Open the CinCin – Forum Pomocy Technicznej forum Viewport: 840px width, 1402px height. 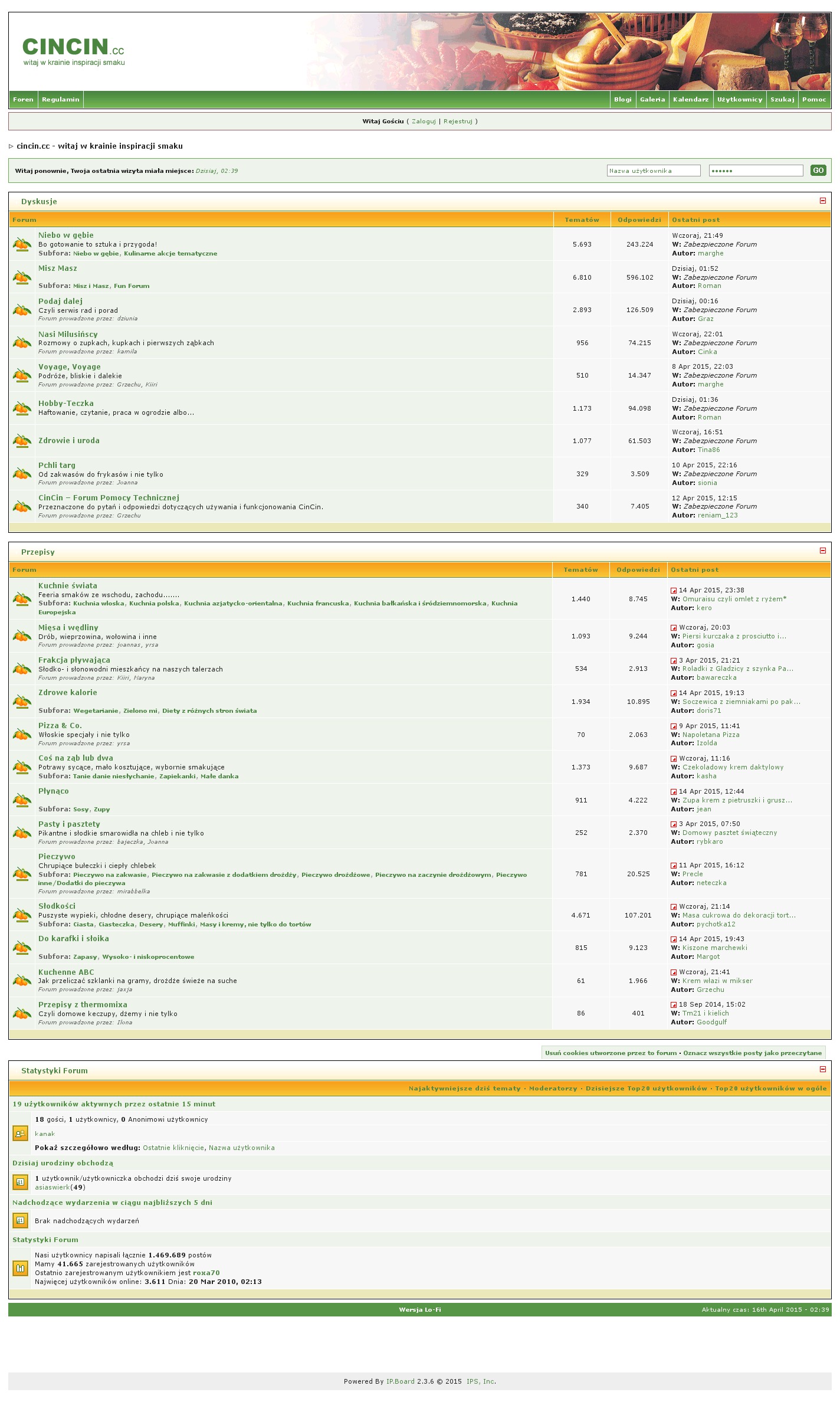point(109,498)
